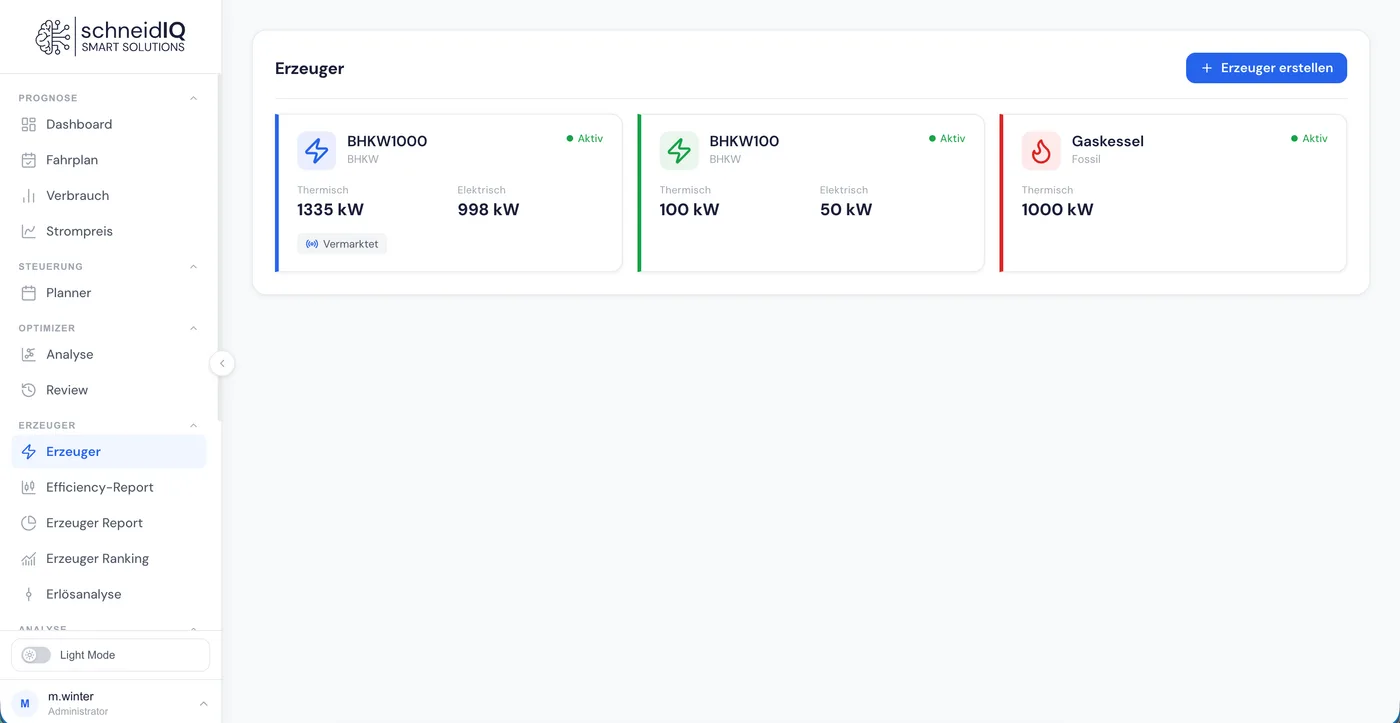Collapse the sidebar with arrow handle
Image resolution: width=1400 pixels, height=723 pixels.
tap(222, 364)
